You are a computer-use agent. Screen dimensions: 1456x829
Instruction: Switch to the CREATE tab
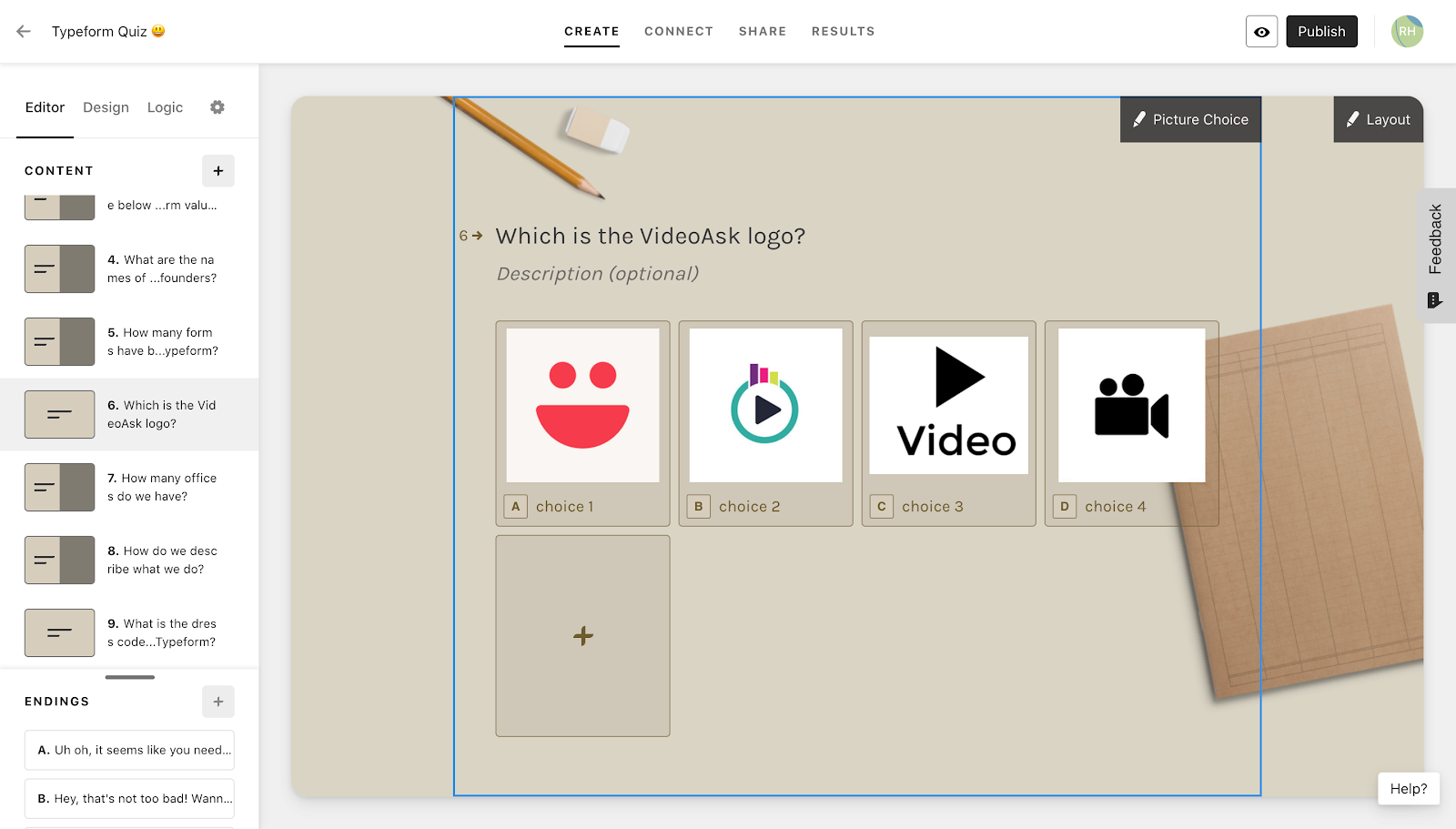pyautogui.click(x=591, y=32)
